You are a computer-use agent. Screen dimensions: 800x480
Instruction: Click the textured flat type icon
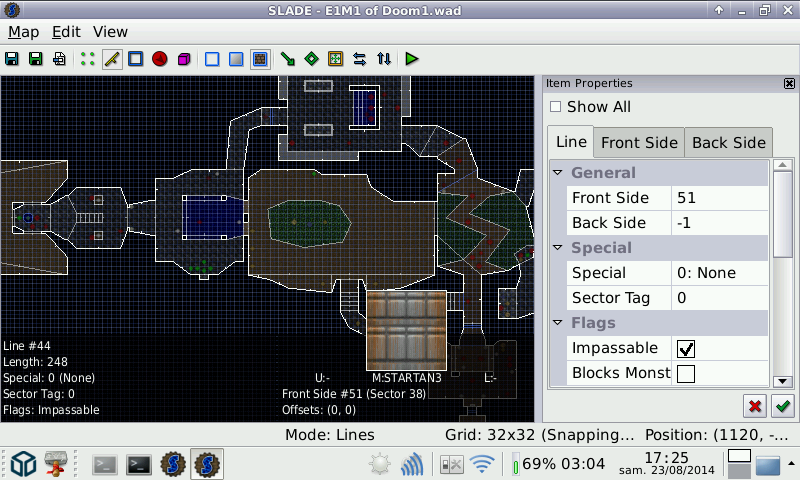coord(260,59)
